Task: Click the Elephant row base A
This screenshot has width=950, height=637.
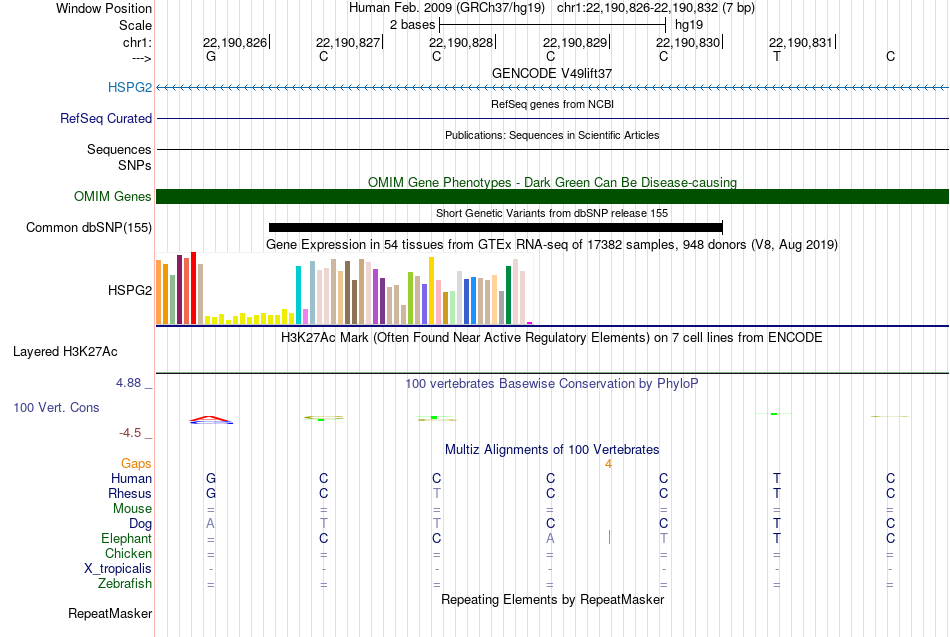Action: point(550,539)
